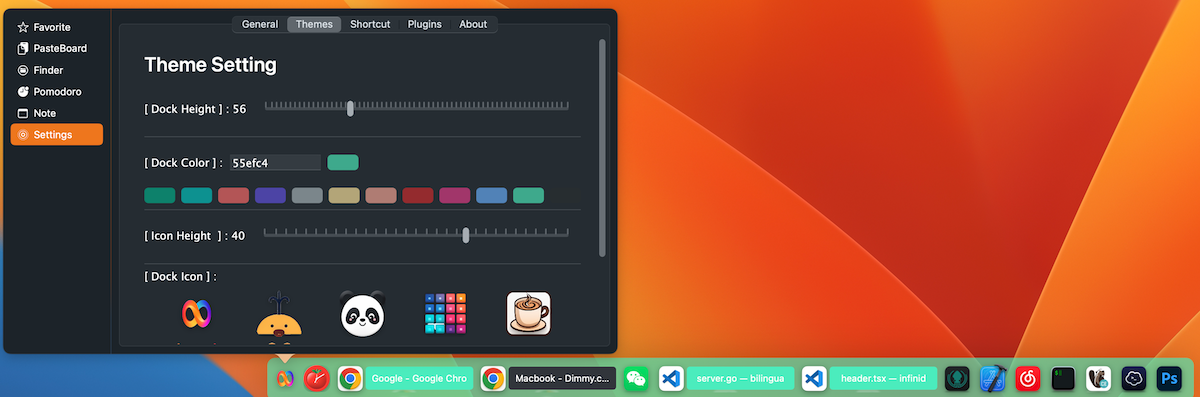
Task: Open WeChat from the dock
Action: click(636, 379)
